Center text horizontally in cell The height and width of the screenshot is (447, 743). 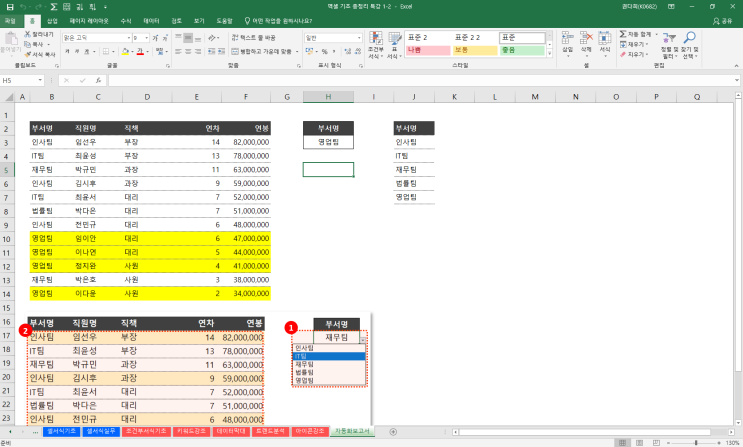188,51
